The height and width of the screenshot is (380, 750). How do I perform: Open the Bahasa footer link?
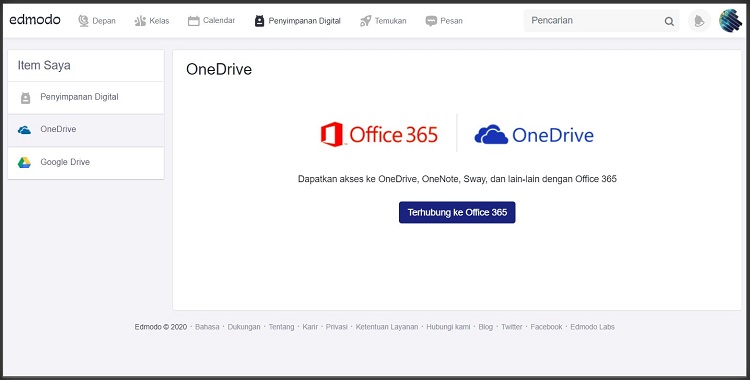pos(207,327)
